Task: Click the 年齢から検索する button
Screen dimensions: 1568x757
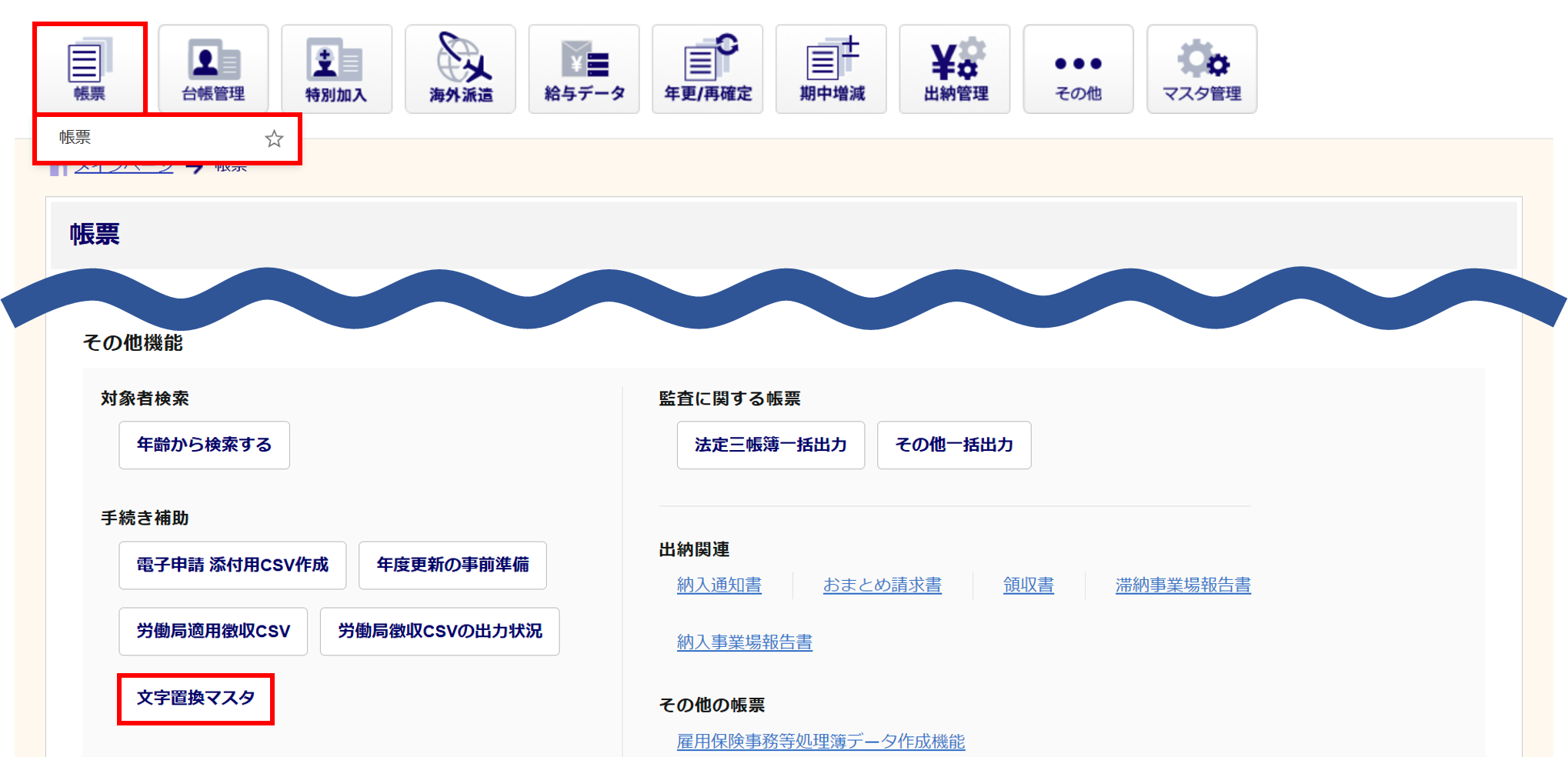Action: [204, 445]
